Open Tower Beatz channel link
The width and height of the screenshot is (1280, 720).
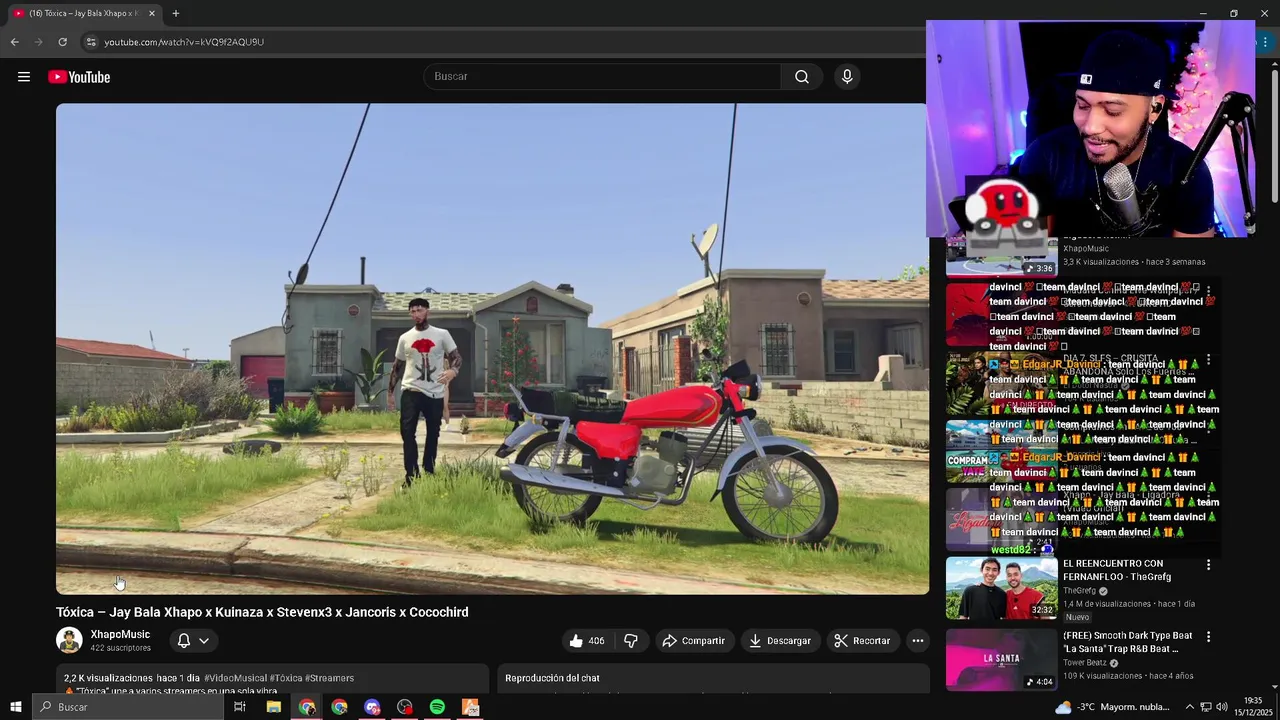(x=1084, y=663)
